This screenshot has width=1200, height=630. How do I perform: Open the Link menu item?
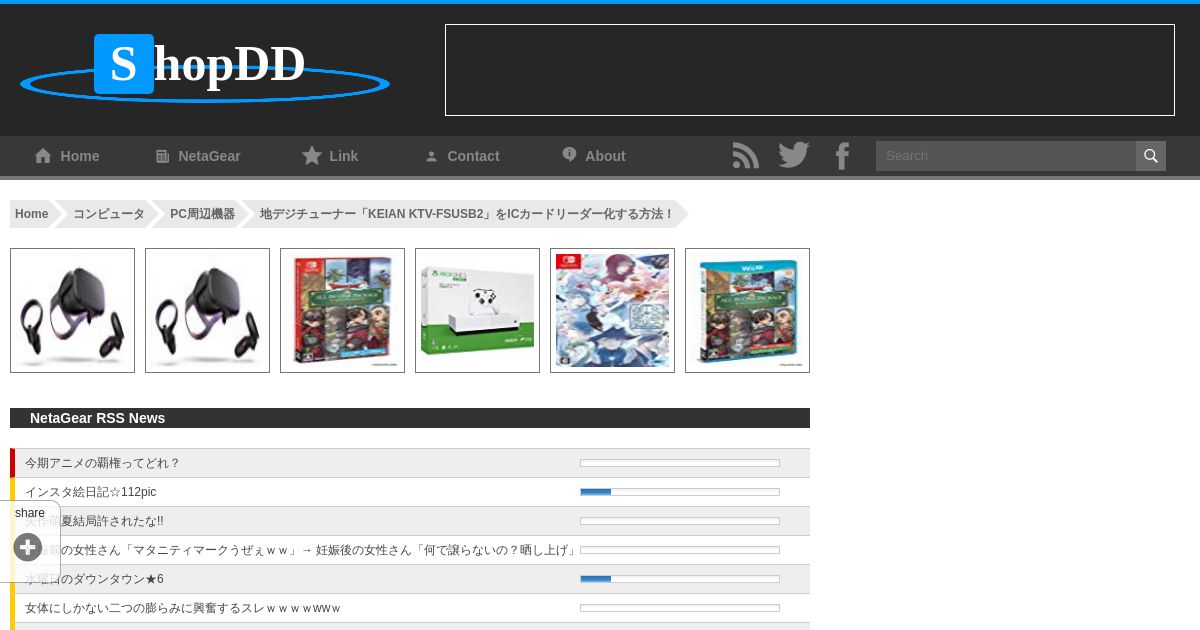(330, 156)
